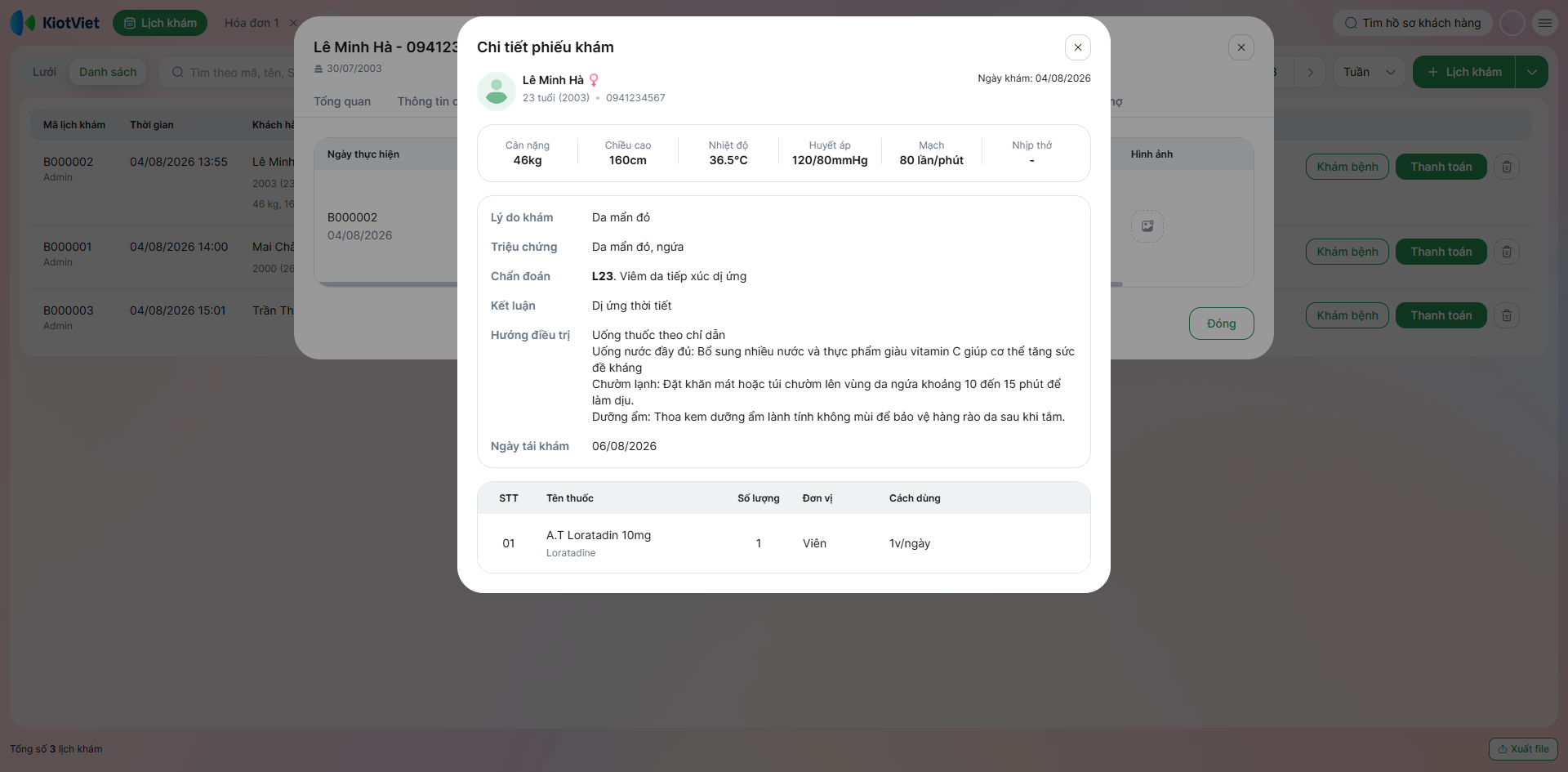
Task: Close the Chi tiết phiếu khám dialog
Action: [1077, 47]
